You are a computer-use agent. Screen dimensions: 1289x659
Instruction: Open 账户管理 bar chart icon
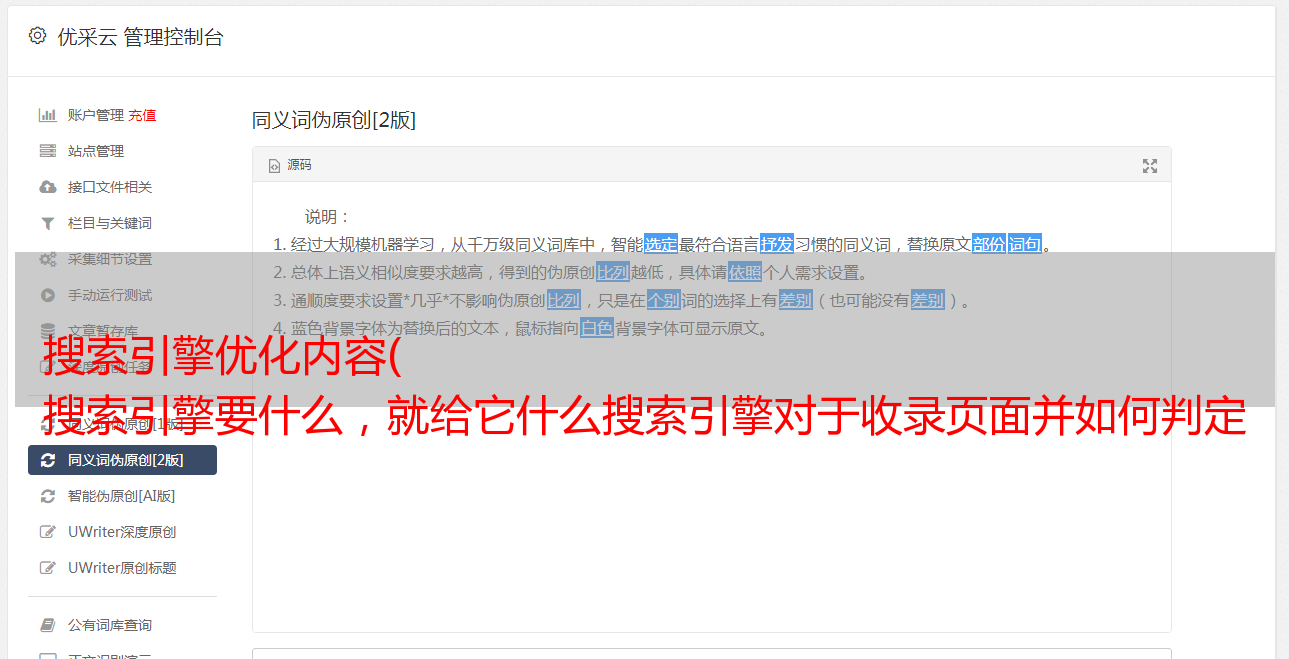click(x=47, y=115)
